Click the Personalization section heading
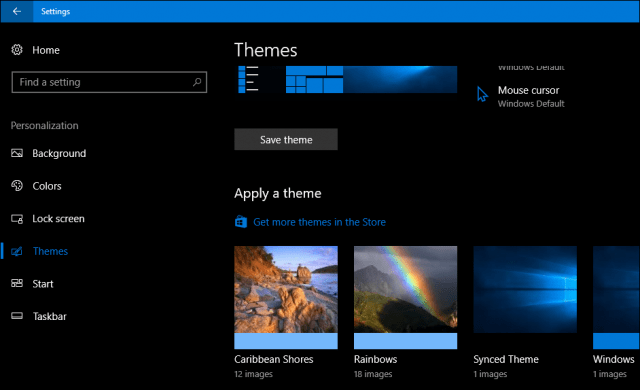640x390 pixels. pyautogui.click(x=44, y=126)
